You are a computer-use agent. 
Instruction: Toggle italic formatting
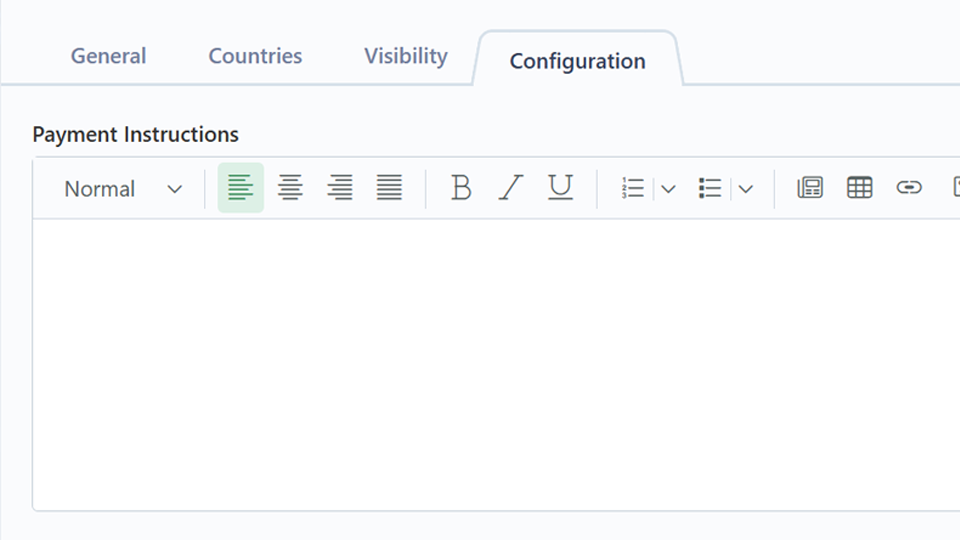pyautogui.click(x=511, y=188)
